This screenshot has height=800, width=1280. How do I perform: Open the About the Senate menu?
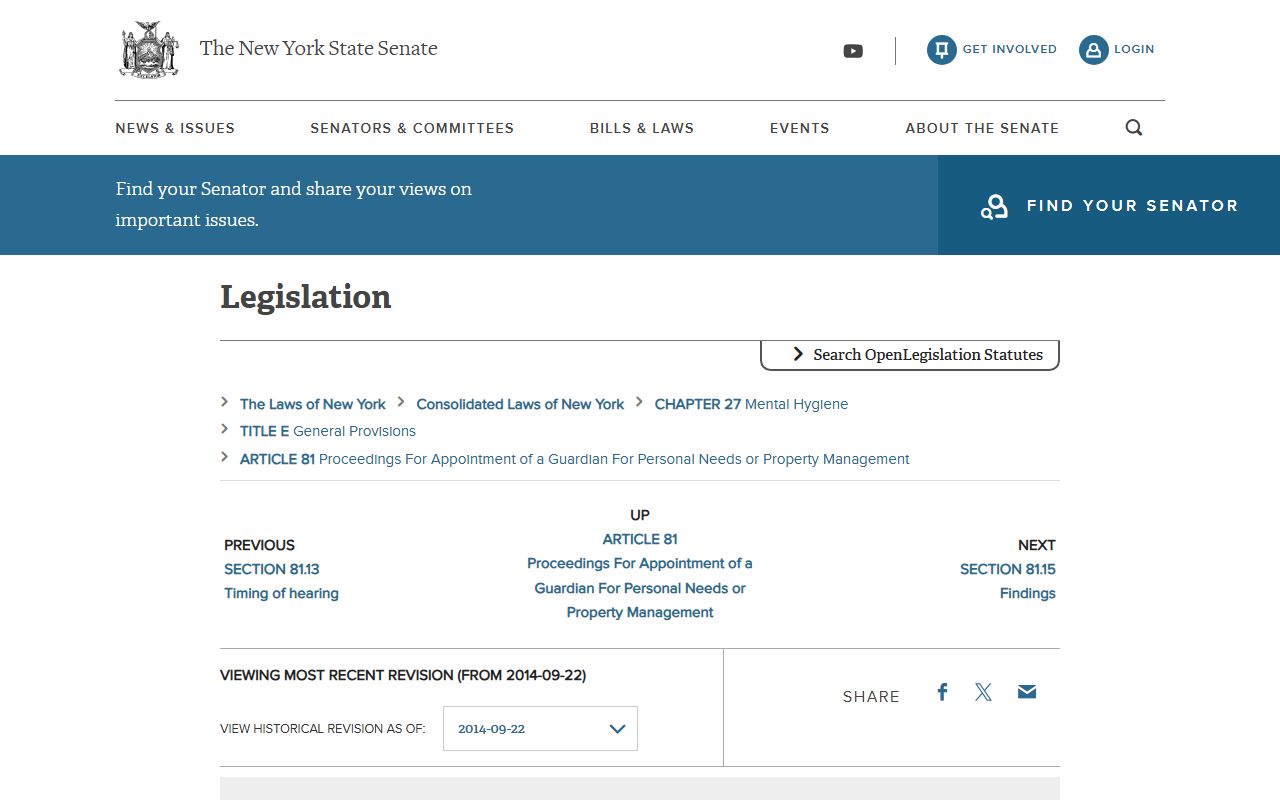click(x=982, y=128)
